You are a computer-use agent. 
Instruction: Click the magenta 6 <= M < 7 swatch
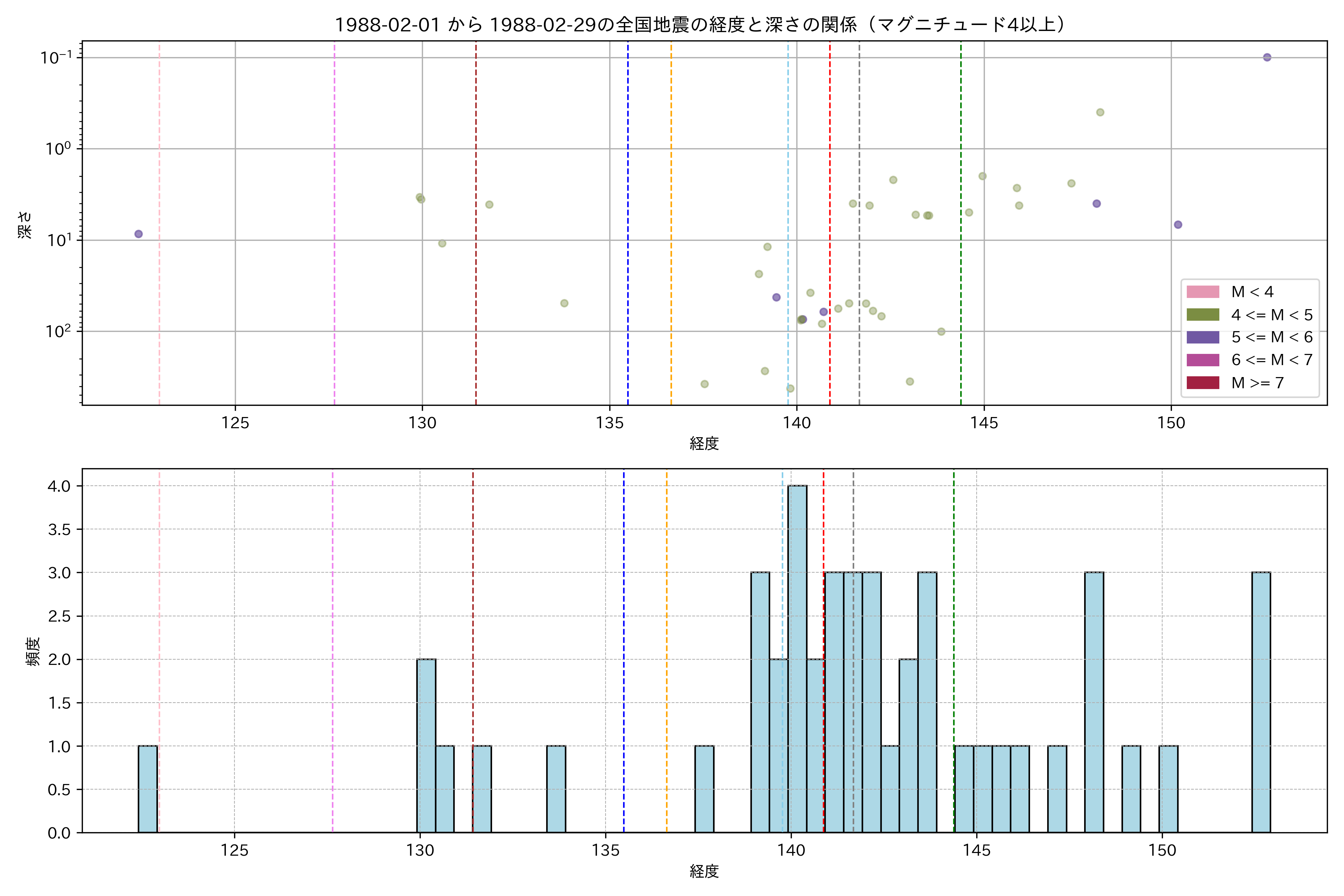pyautogui.click(x=1202, y=360)
